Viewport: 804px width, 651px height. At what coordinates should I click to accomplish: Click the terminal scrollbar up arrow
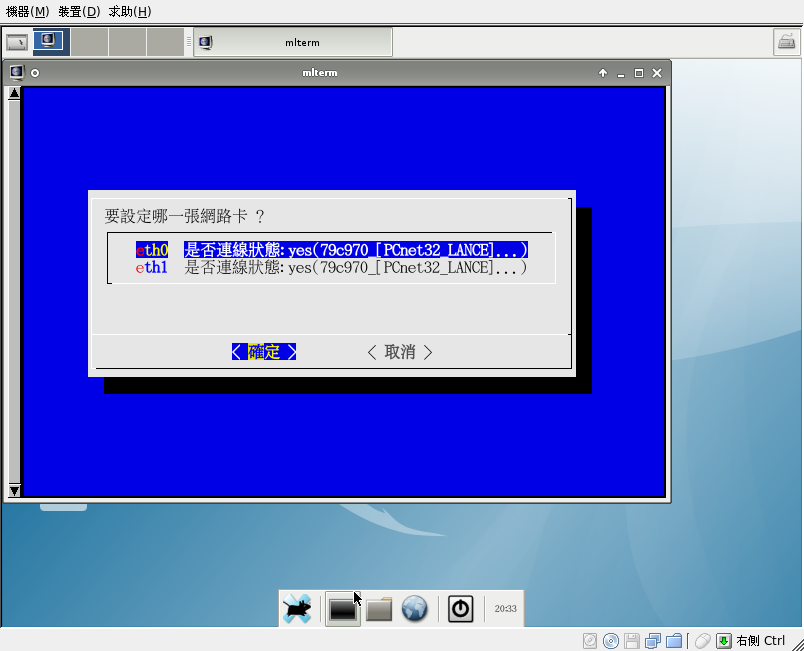pos(14,93)
